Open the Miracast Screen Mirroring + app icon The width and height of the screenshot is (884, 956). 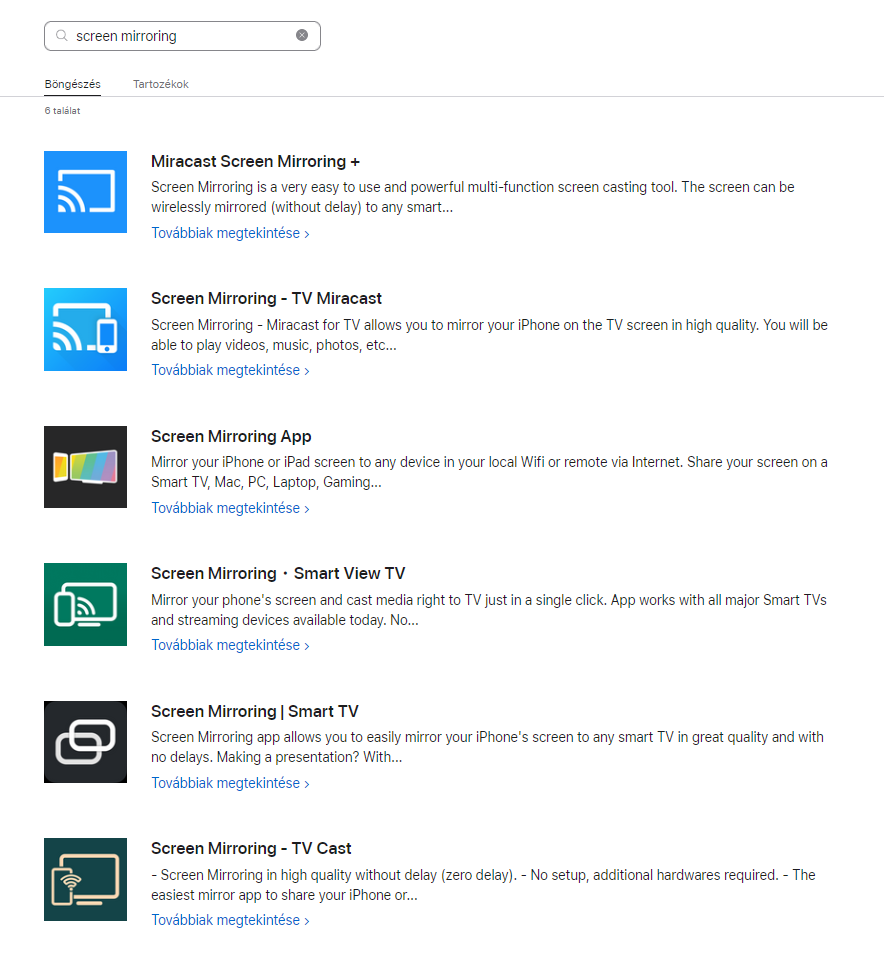85,192
